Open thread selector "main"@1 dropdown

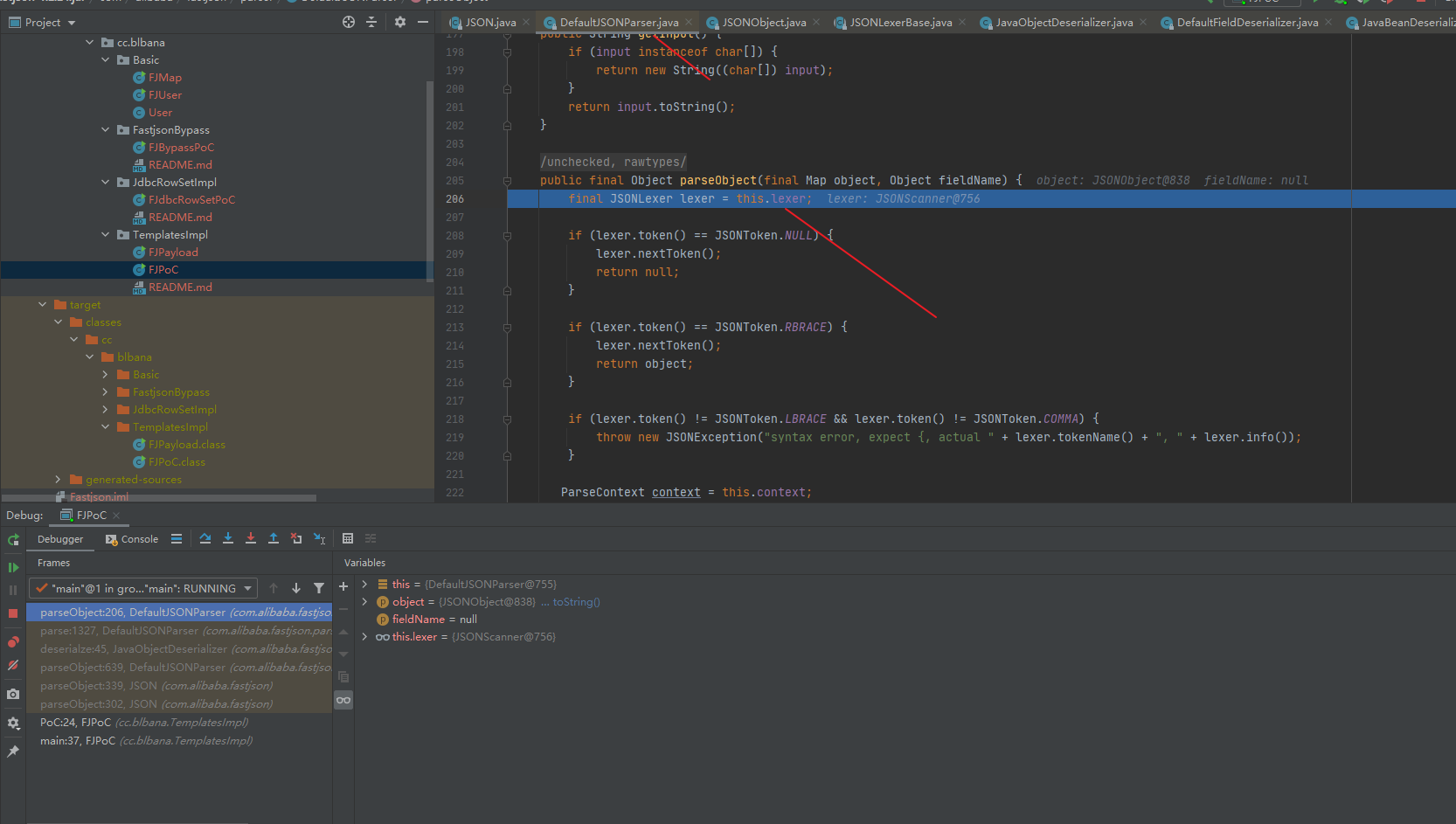143,588
